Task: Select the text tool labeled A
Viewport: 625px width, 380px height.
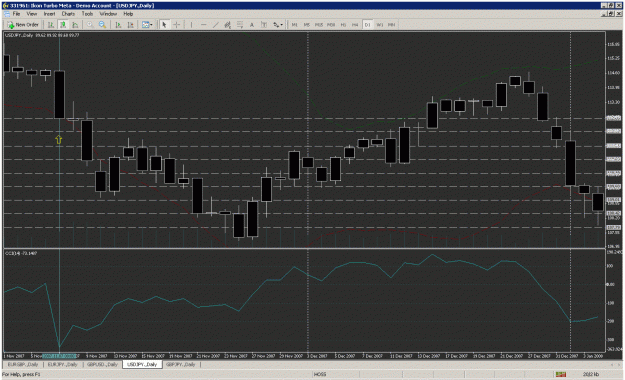Action: (252, 25)
